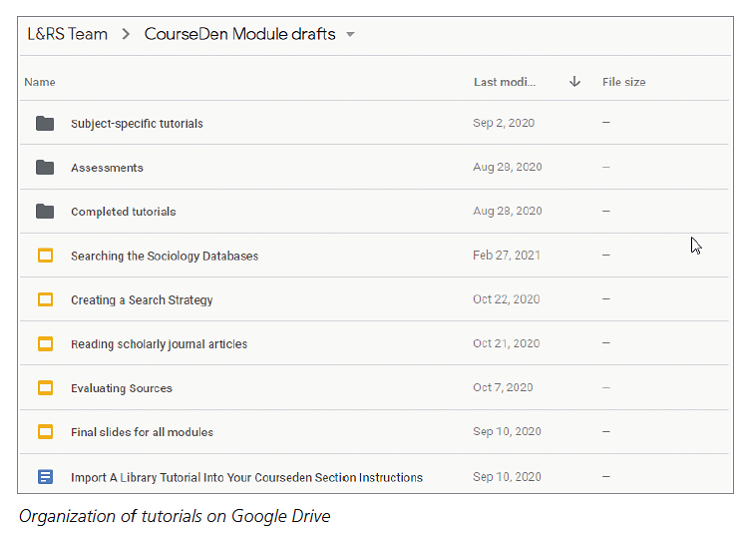Click Completed tutorials row Aug 28, 2020 date
This screenshot has height=539, width=750.
[507, 211]
